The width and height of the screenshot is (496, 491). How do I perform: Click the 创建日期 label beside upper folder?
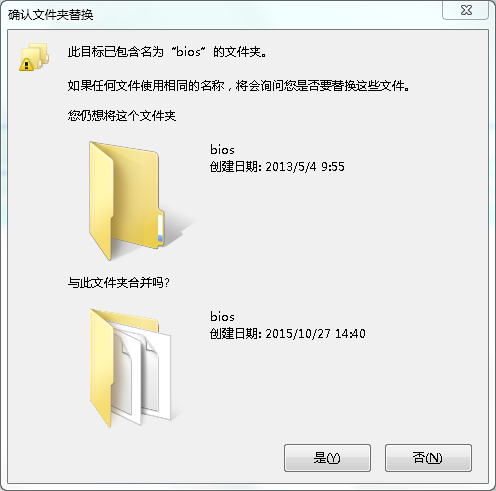pos(236,167)
